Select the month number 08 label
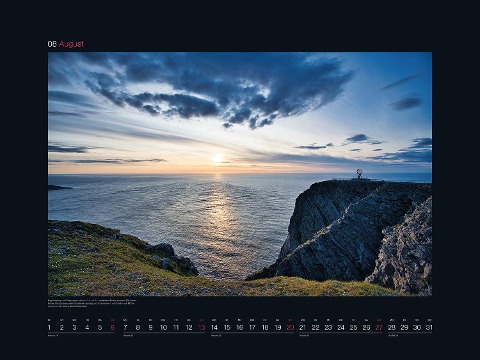Screen dimensions: 480x360 coord(52,44)
